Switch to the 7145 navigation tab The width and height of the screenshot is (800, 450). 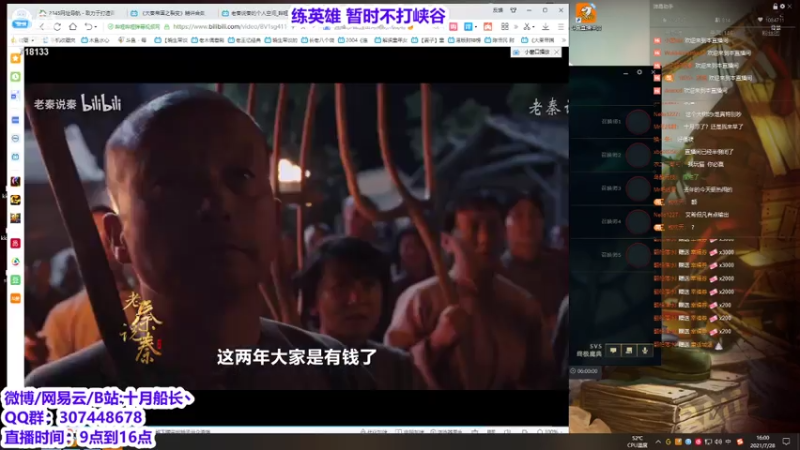[x=79, y=13]
